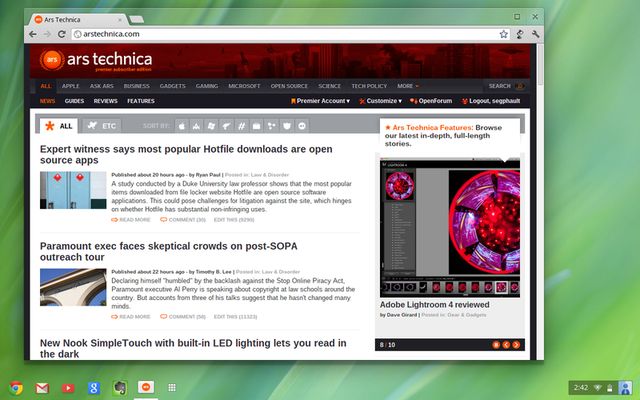Open the Premier Account dropdown
This screenshot has height=400, width=640.
click(x=320, y=101)
